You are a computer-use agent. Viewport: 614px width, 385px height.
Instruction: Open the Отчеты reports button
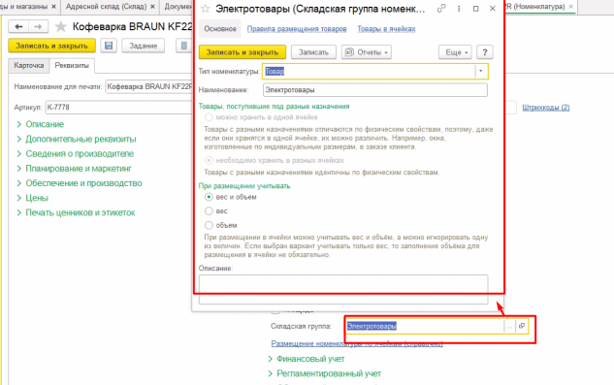pyautogui.click(x=366, y=52)
